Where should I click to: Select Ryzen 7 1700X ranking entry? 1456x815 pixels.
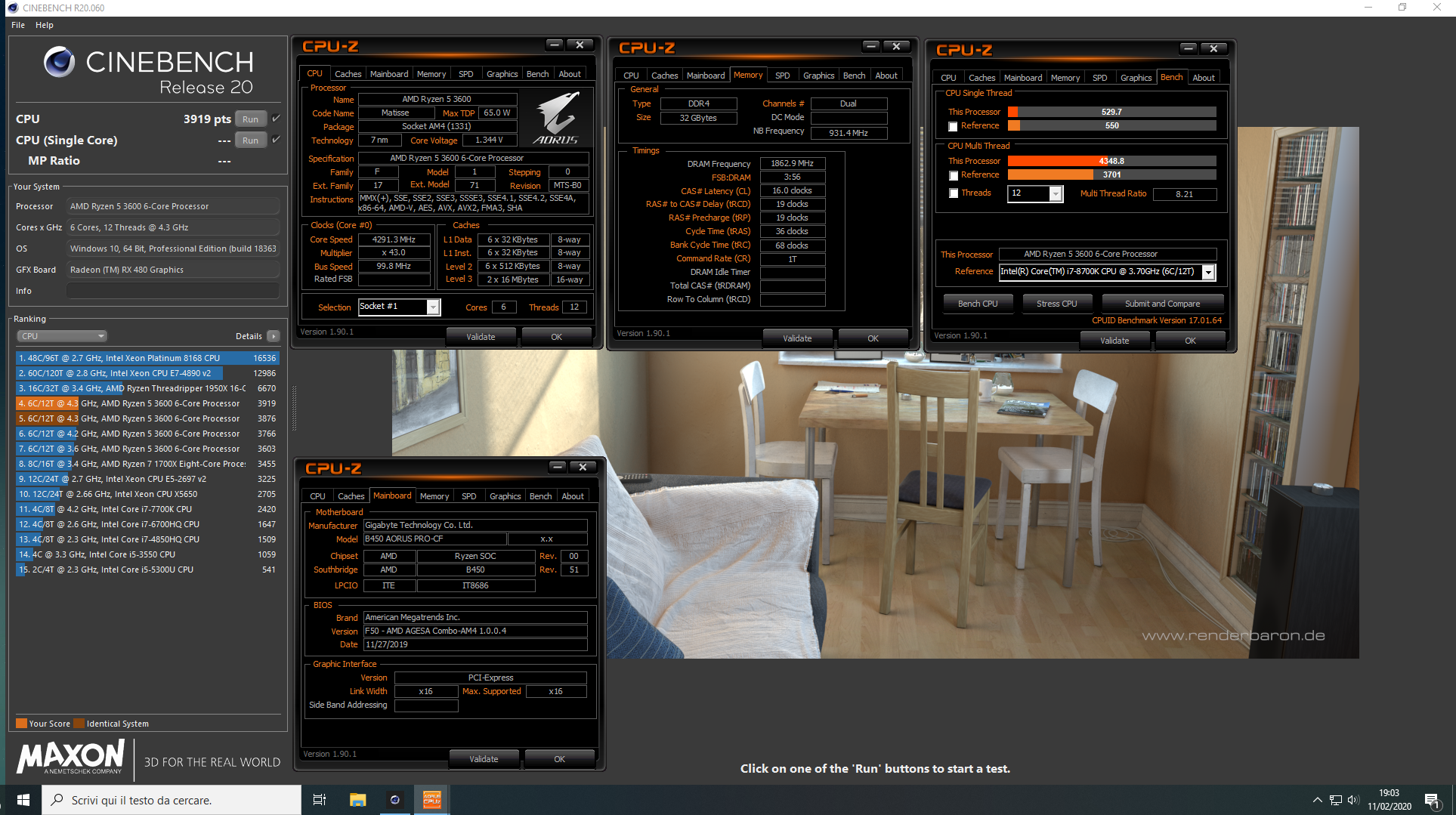pos(147,464)
